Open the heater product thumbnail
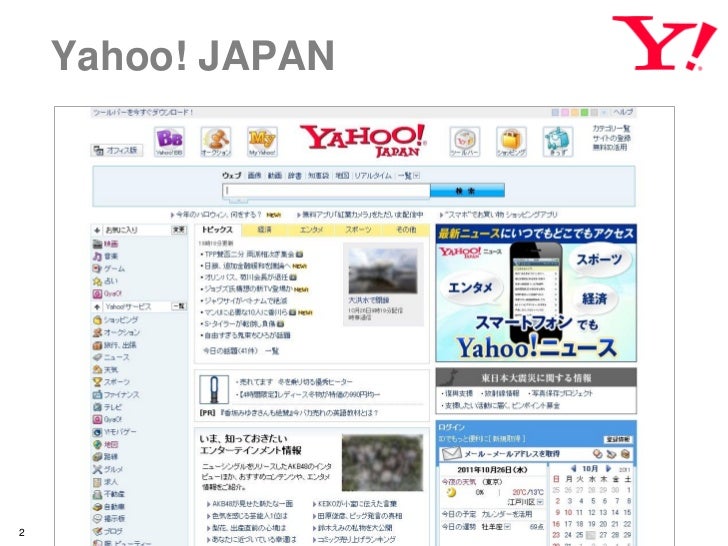728x546 pixels. pos(214,389)
